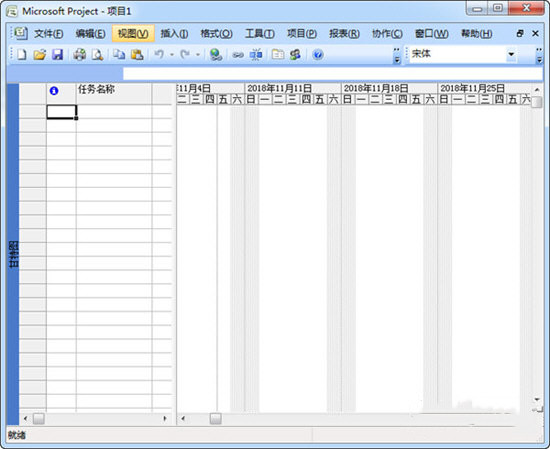Open the 宋体 font name dropdown
Viewport: 550px width, 449px height.
511,54
